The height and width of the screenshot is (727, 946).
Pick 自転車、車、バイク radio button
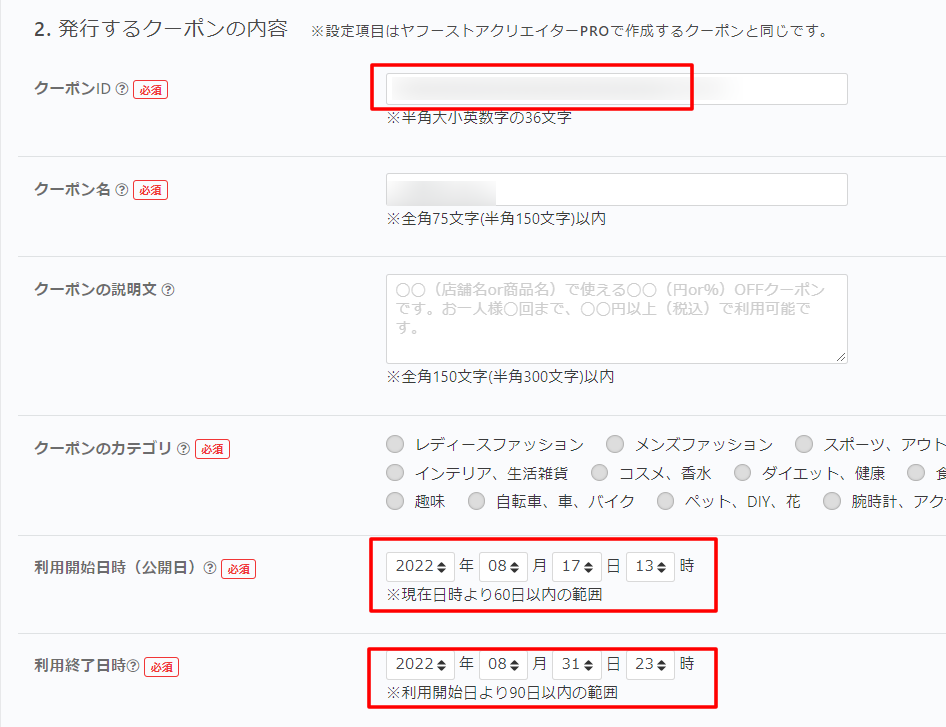click(477, 502)
